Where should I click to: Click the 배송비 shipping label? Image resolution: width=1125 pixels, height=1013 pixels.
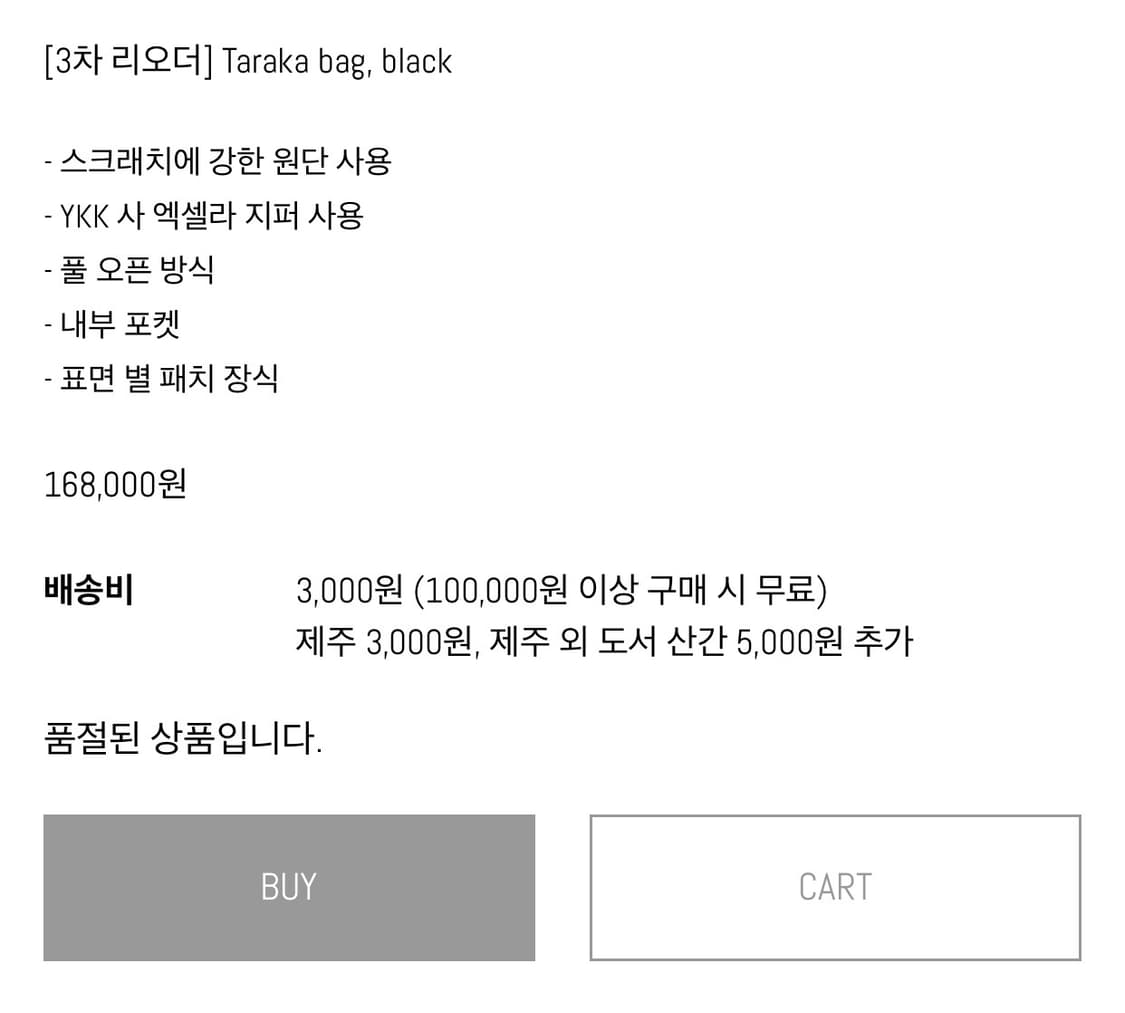[88, 589]
